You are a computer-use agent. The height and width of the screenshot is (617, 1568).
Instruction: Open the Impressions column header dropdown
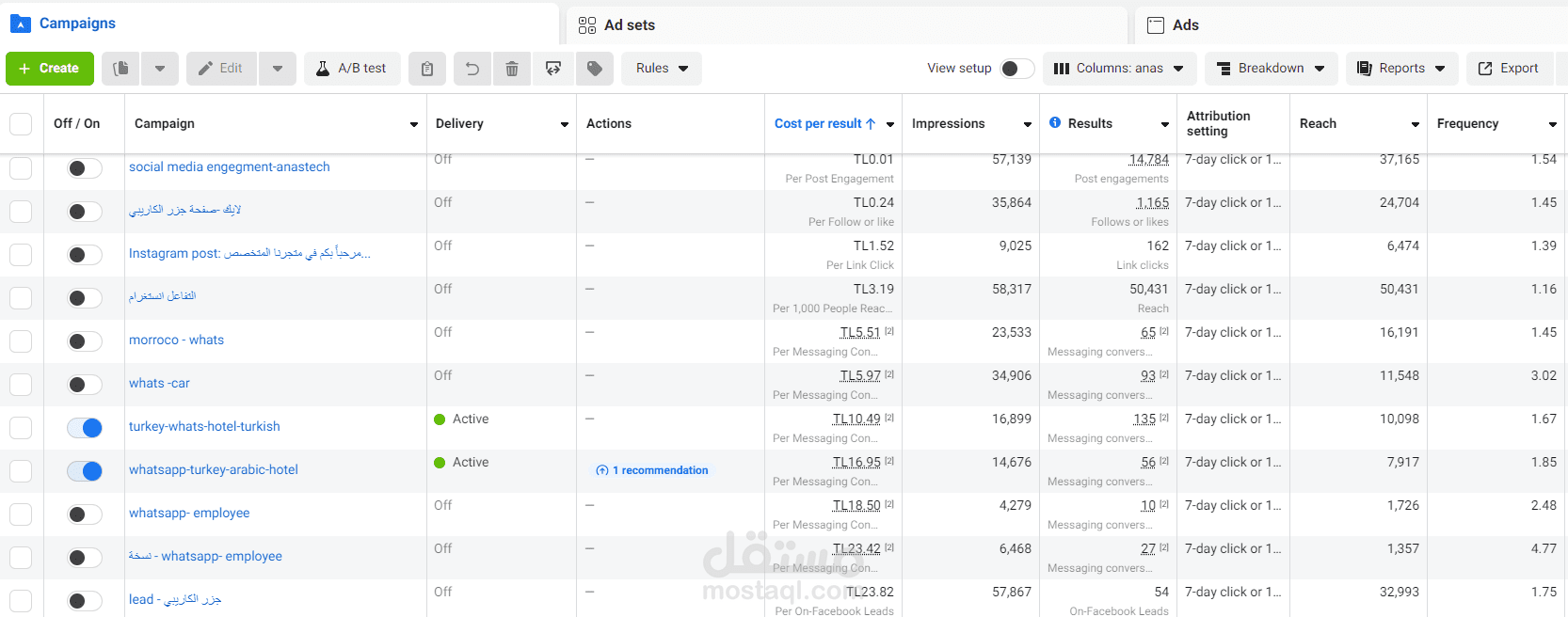1027,124
